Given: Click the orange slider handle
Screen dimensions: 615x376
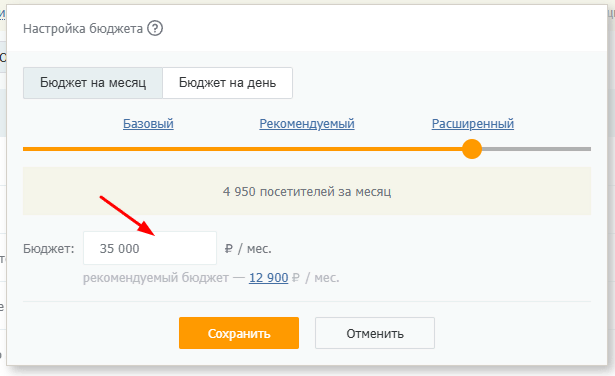Looking at the screenshot, I should 472,149.
